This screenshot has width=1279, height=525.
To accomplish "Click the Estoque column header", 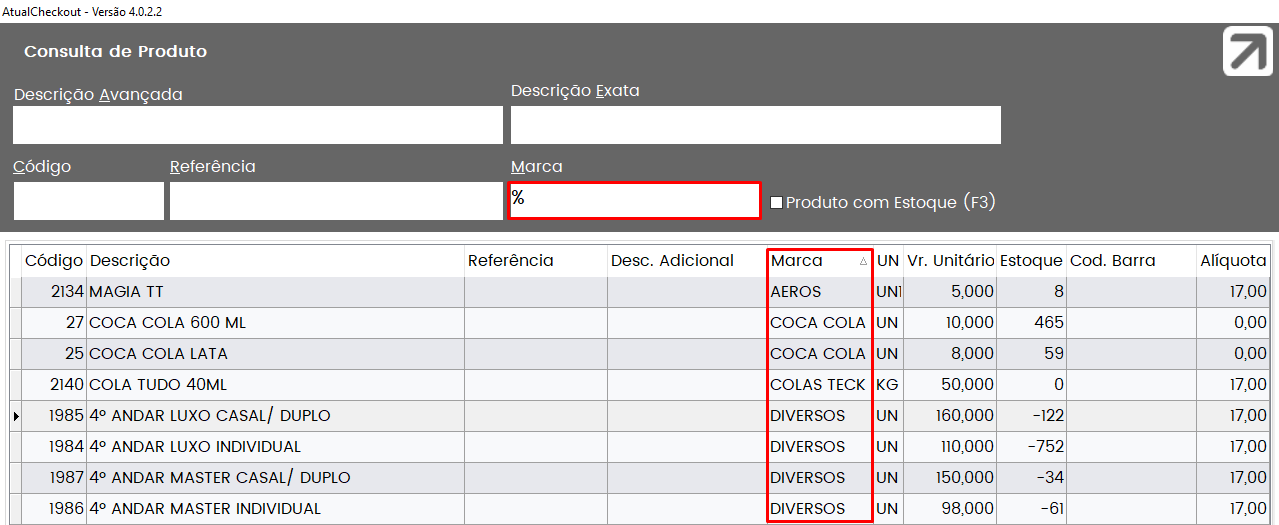I will pos(1031,261).
